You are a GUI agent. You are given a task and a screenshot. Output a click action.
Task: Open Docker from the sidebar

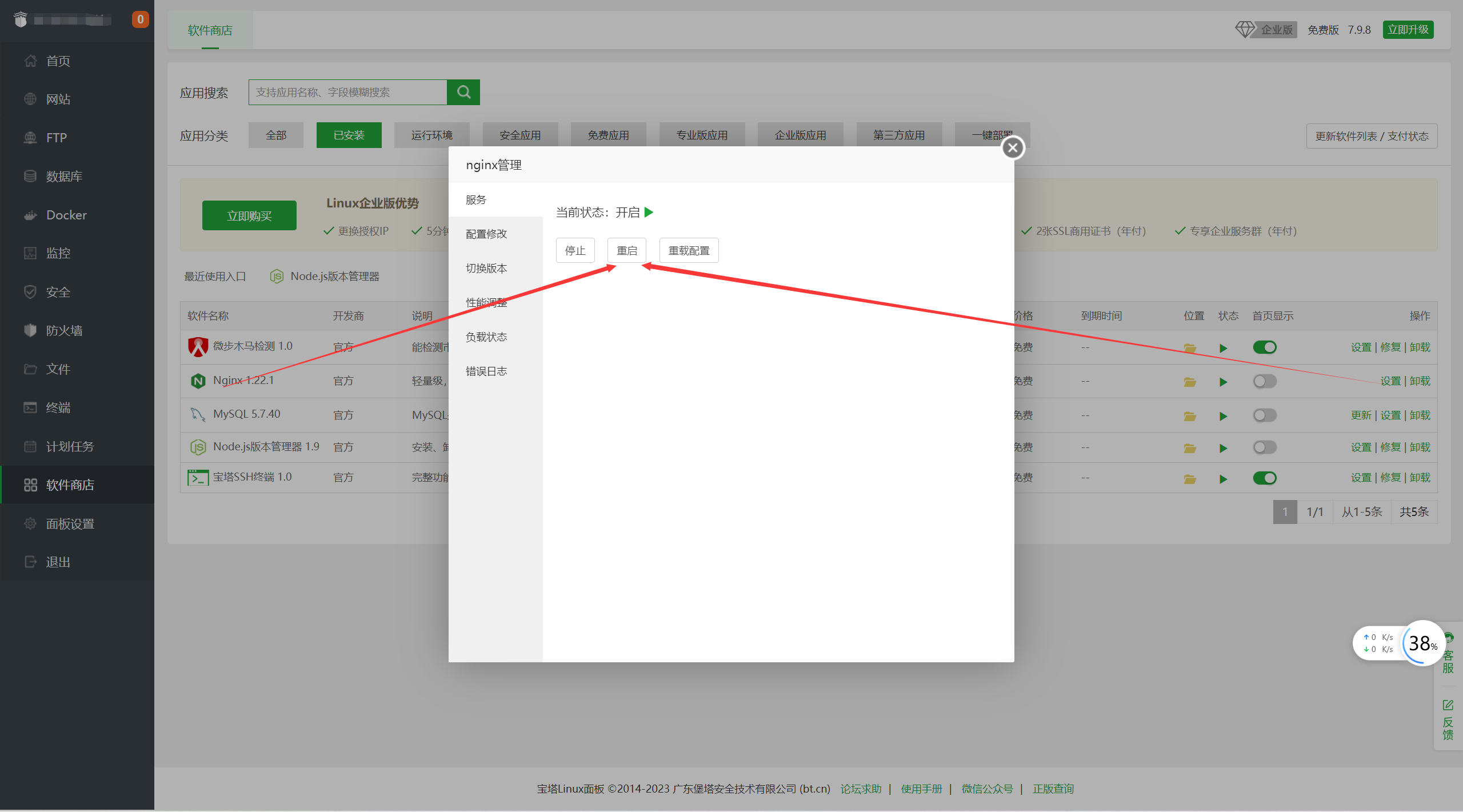coord(66,215)
